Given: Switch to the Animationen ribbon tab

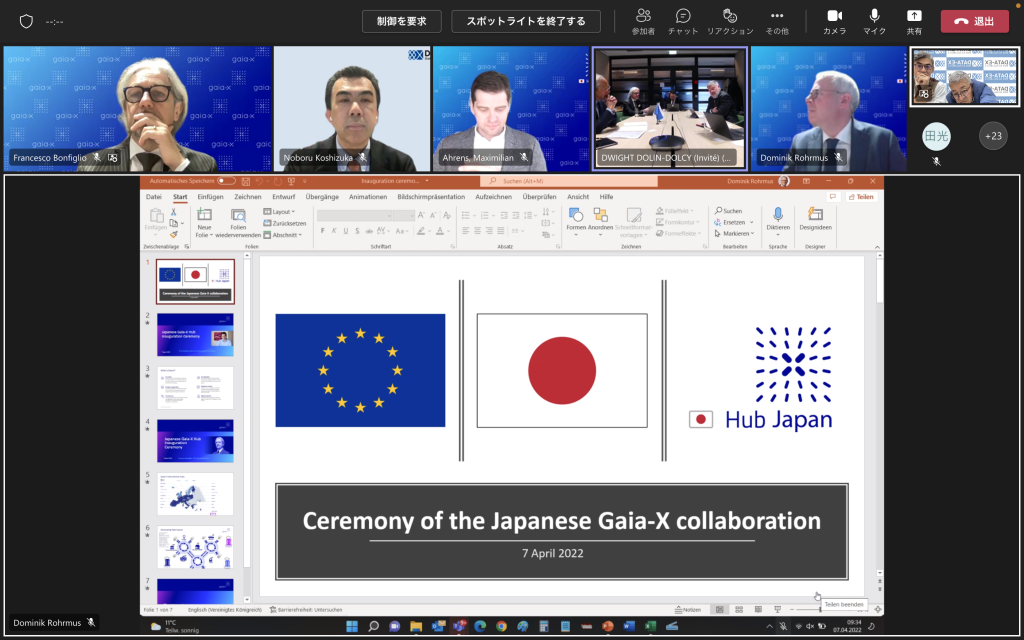Looking at the screenshot, I should tap(368, 198).
